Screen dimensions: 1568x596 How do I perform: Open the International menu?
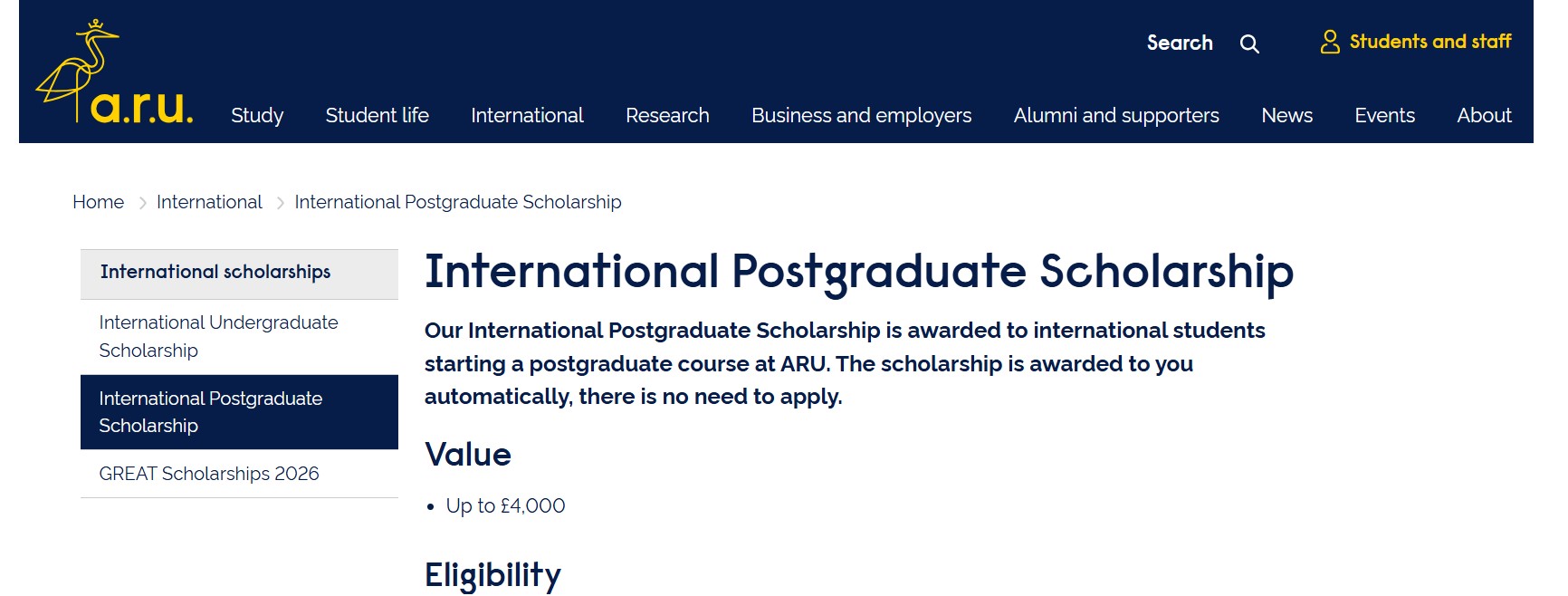[526, 116]
